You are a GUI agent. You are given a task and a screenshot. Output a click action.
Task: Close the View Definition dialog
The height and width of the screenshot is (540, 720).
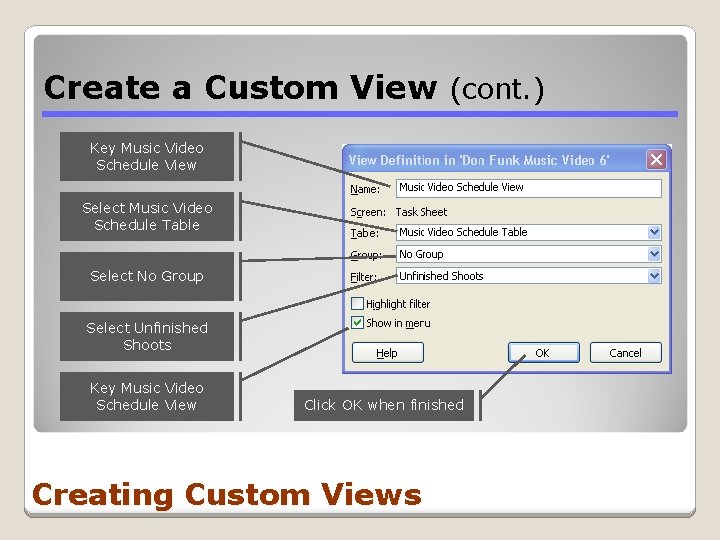pyautogui.click(x=656, y=160)
